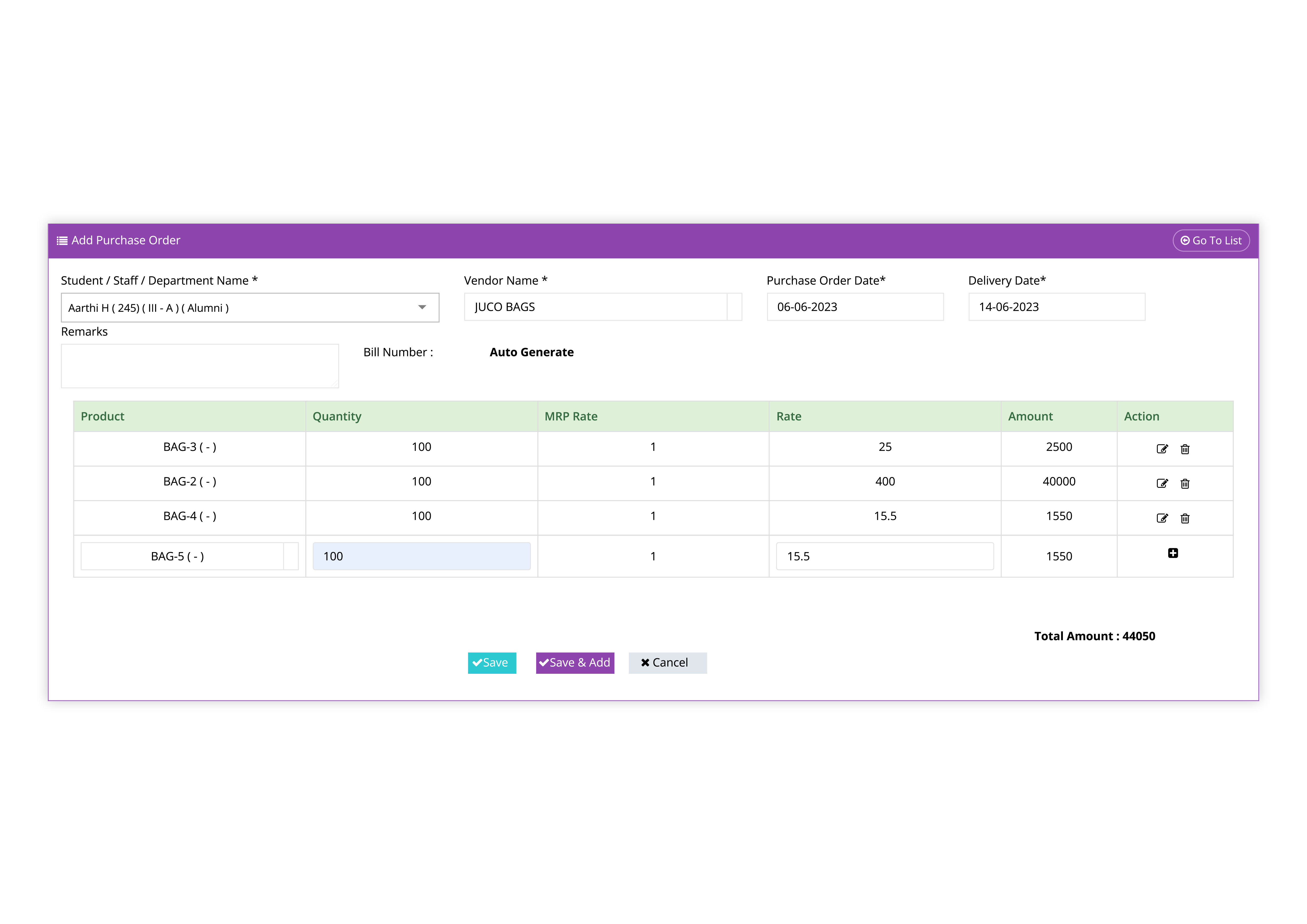The height and width of the screenshot is (924, 1307).
Task: Click the Quantity input showing 100
Action: pos(421,557)
